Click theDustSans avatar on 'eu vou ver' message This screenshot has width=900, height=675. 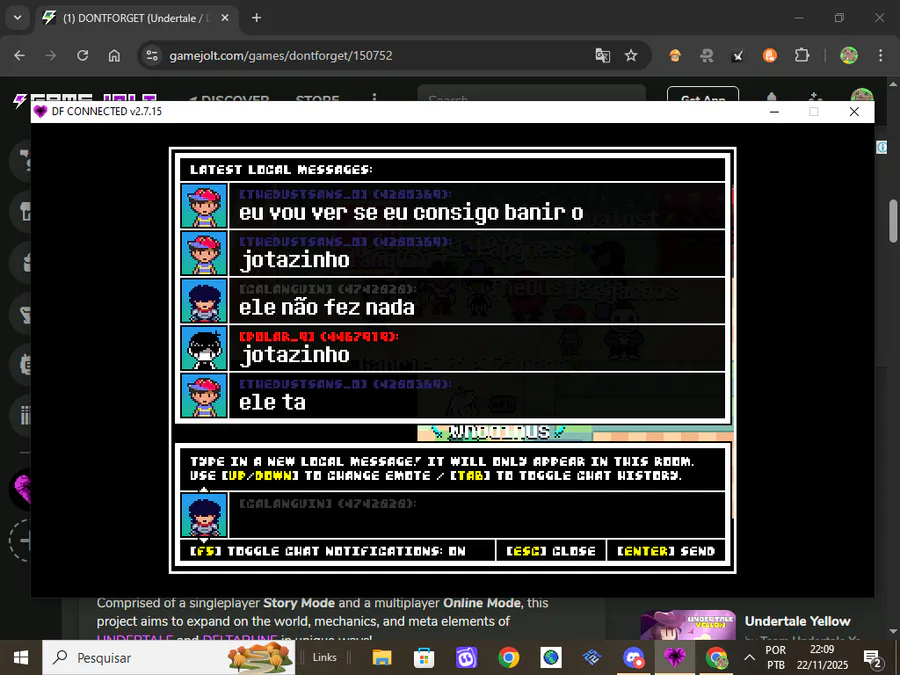point(204,206)
